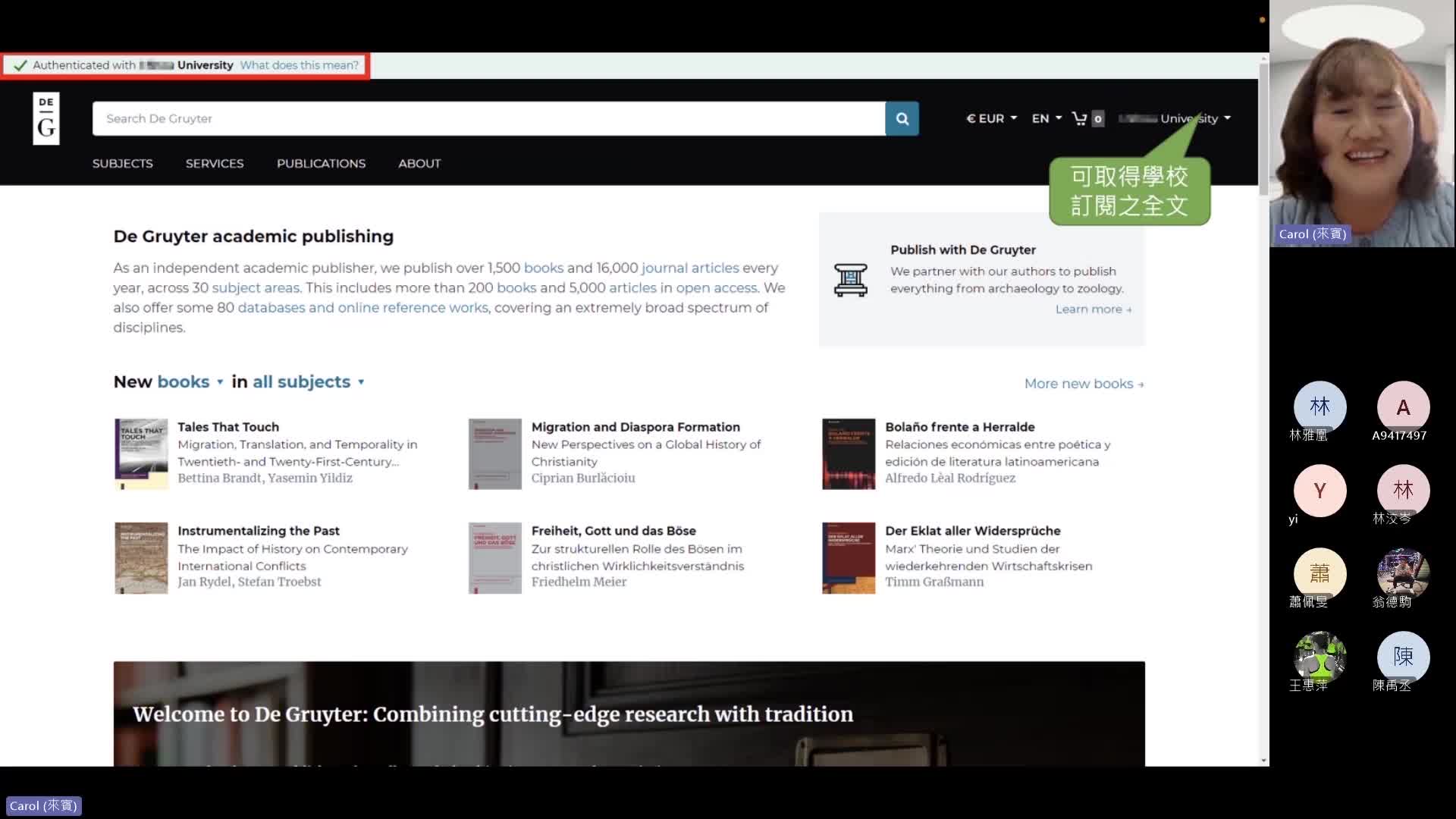Click author 'Alfredo Lèal Rodríguez'
The width and height of the screenshot is (1456, 819).
pyautogui.click(x=950, y=478)
